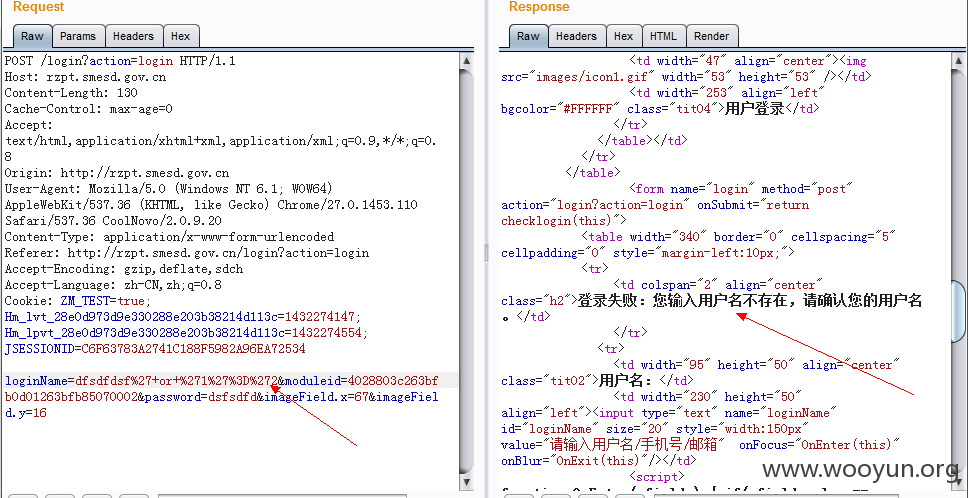
Task: Click the "Accept-Encoding: gzip,deflate,sdch" line
Action: (123, 269)
